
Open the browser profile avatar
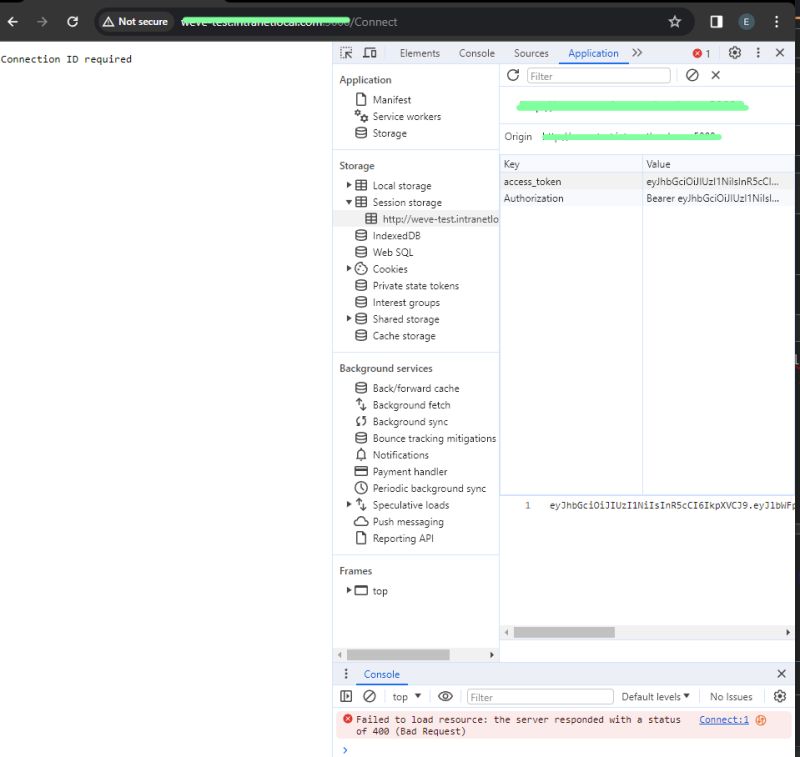click(745, 20)
